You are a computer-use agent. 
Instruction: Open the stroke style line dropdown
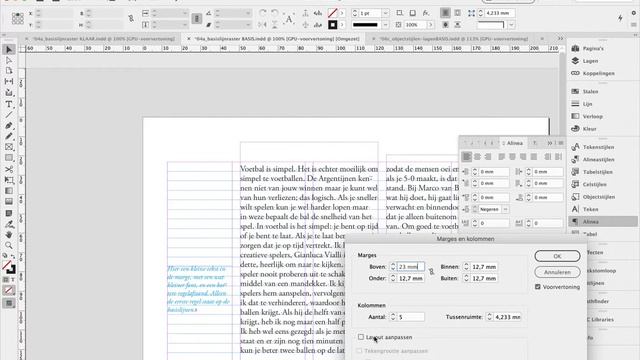385,25
